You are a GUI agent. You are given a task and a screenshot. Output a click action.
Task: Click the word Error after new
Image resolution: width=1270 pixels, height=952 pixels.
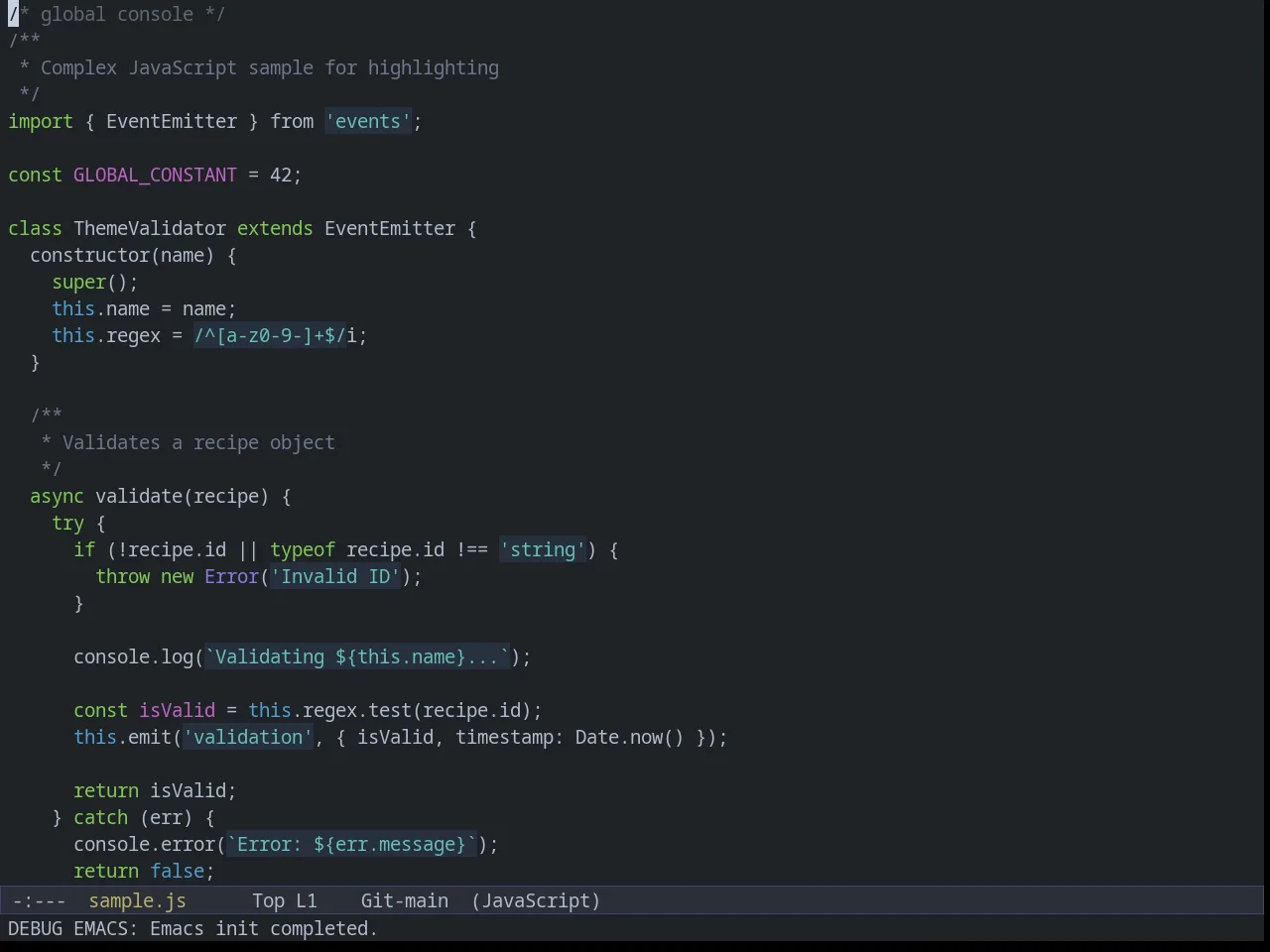point(231,576)
